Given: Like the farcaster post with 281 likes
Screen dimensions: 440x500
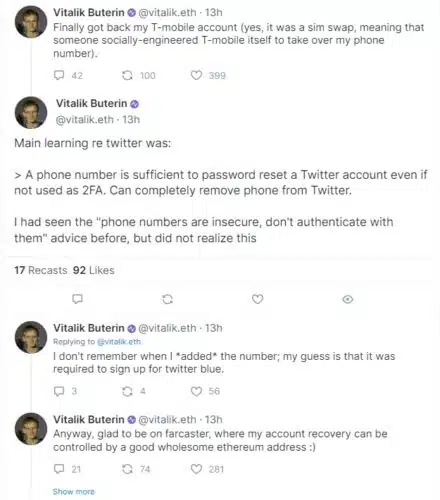Looking at the screenshot, I should pos(196,469).
